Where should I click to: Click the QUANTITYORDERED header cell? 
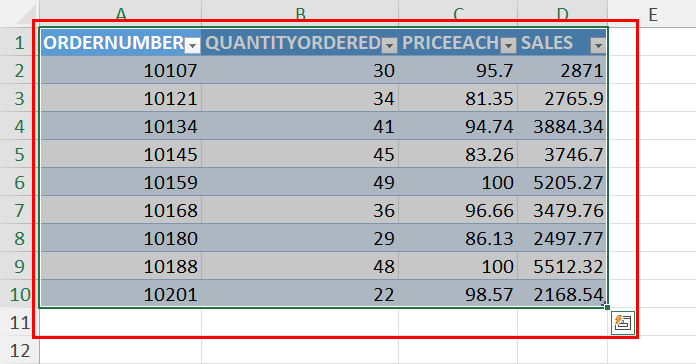[x=300, y=42]
